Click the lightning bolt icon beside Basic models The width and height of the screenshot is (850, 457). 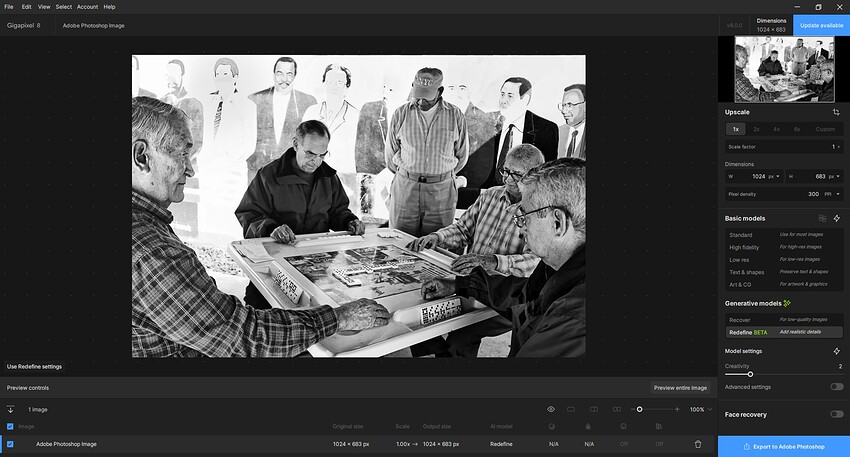coord(836,218)
